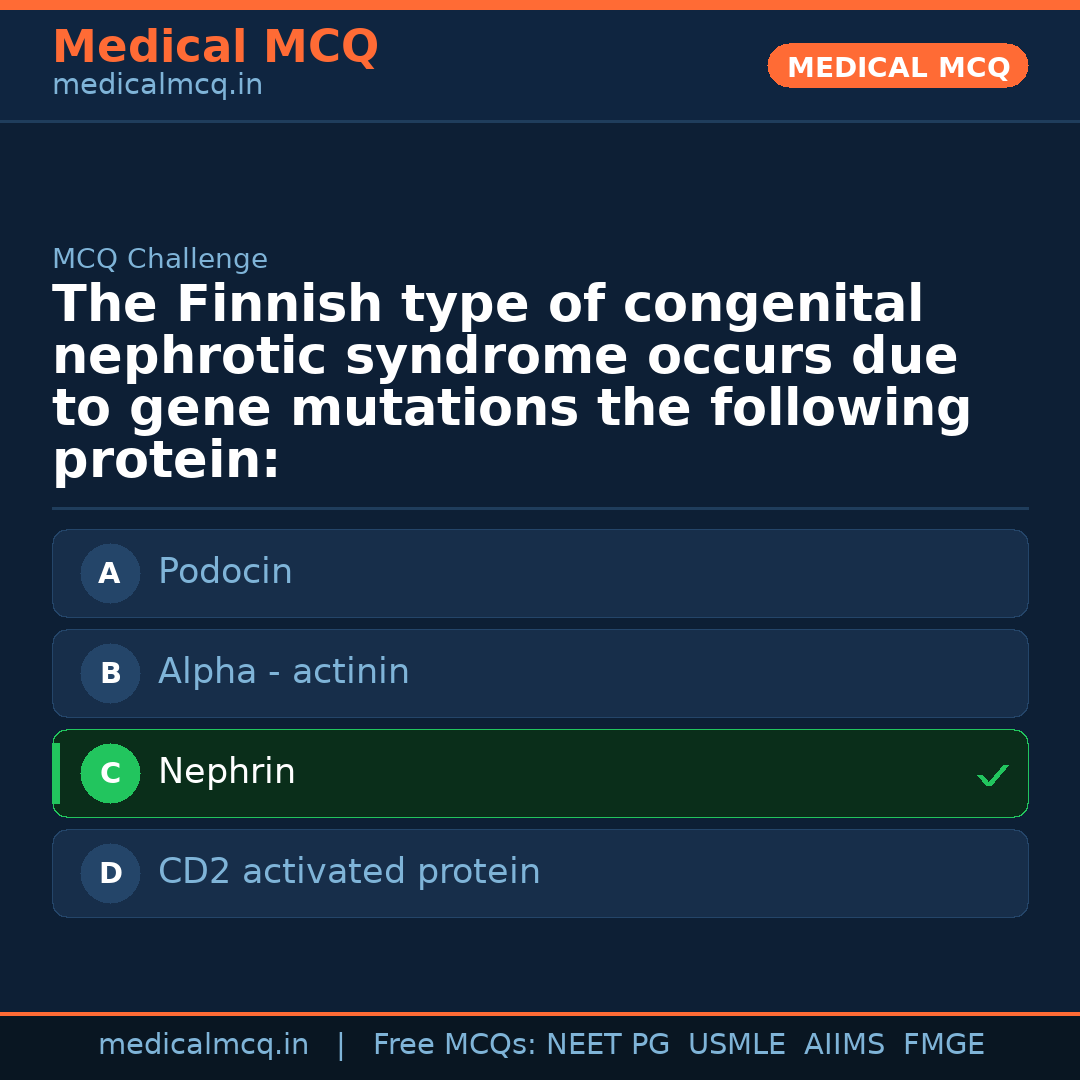Click the letter B circle badge
This screenshot has width=1080, height=1080.
click(x=110, y=673)
